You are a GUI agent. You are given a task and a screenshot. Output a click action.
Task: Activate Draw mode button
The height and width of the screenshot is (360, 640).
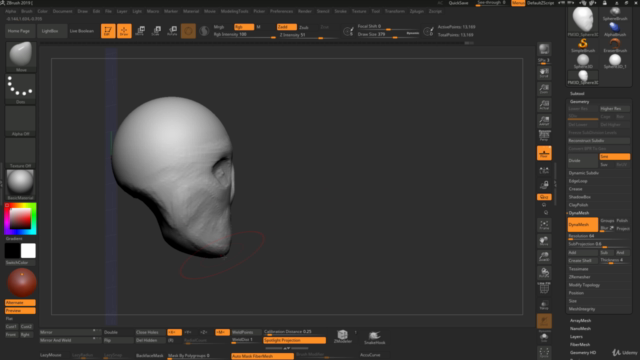pyautogui.click(x=124, y=31)
